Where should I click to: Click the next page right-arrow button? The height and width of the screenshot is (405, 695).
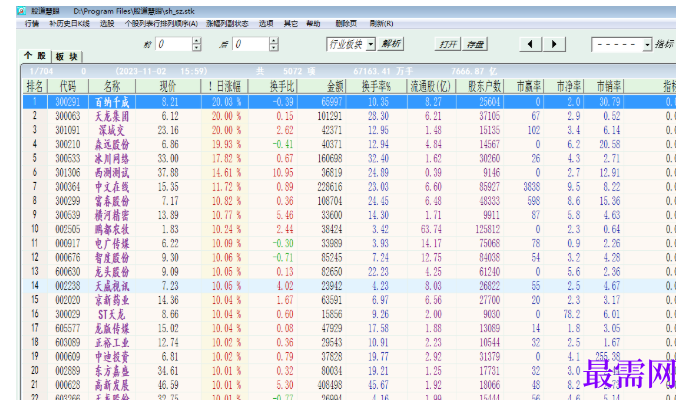pyautogui.click(x=554, y=44)
